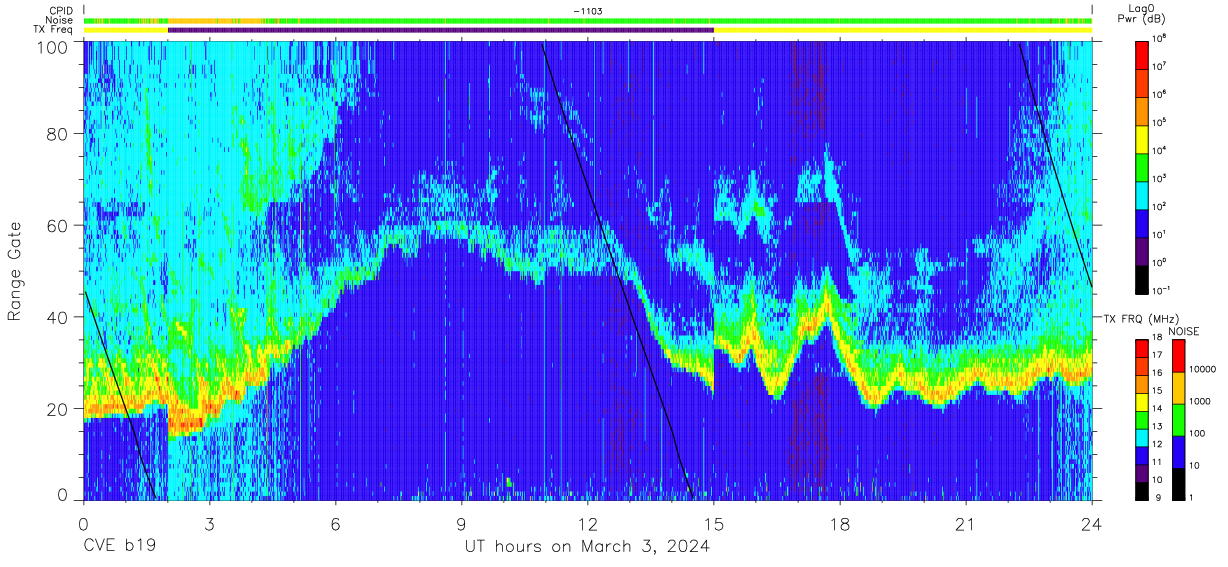
Task: Click the 80 tick label on Range Gate axis
Action: point(57,134)
